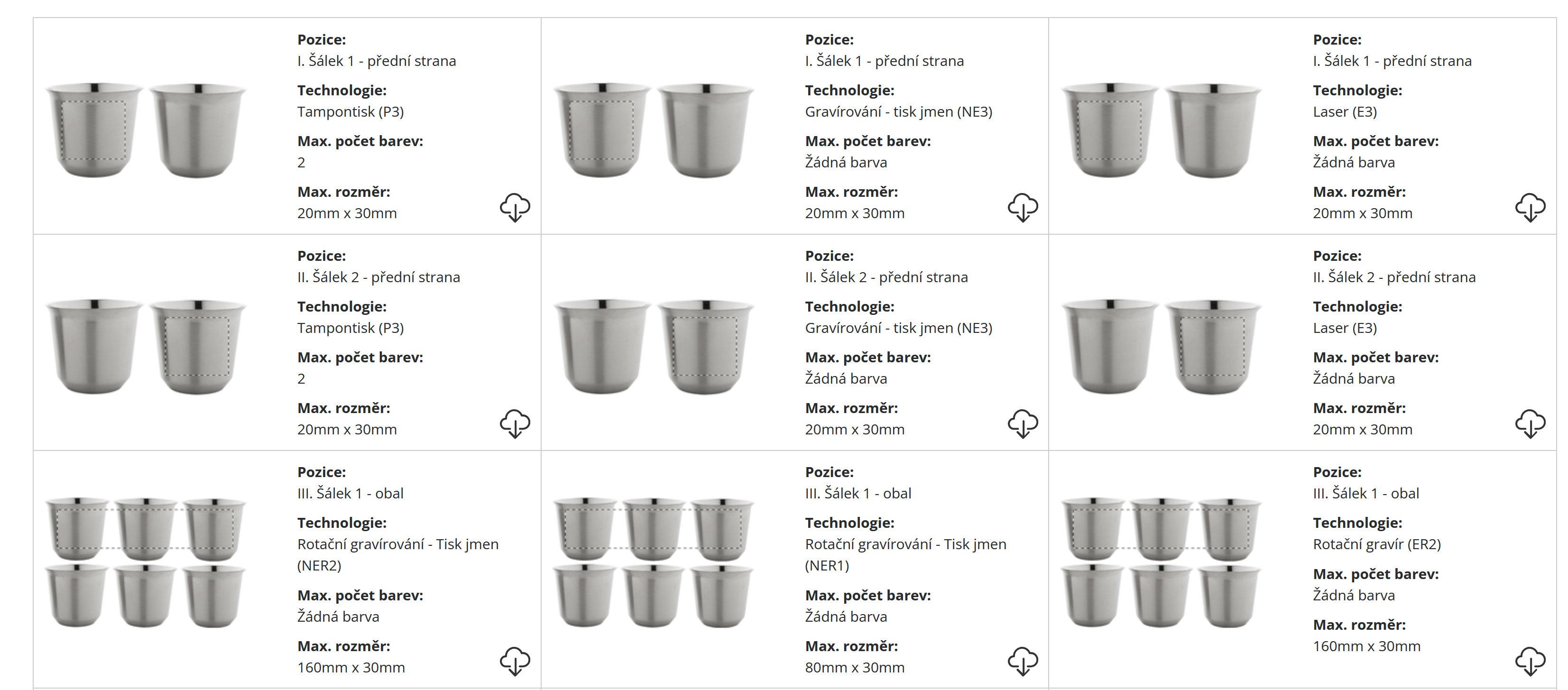Download template for Šálek 2 Laser (E3)
Screen dimensions: 1568x690
(x=1530, y=423)
